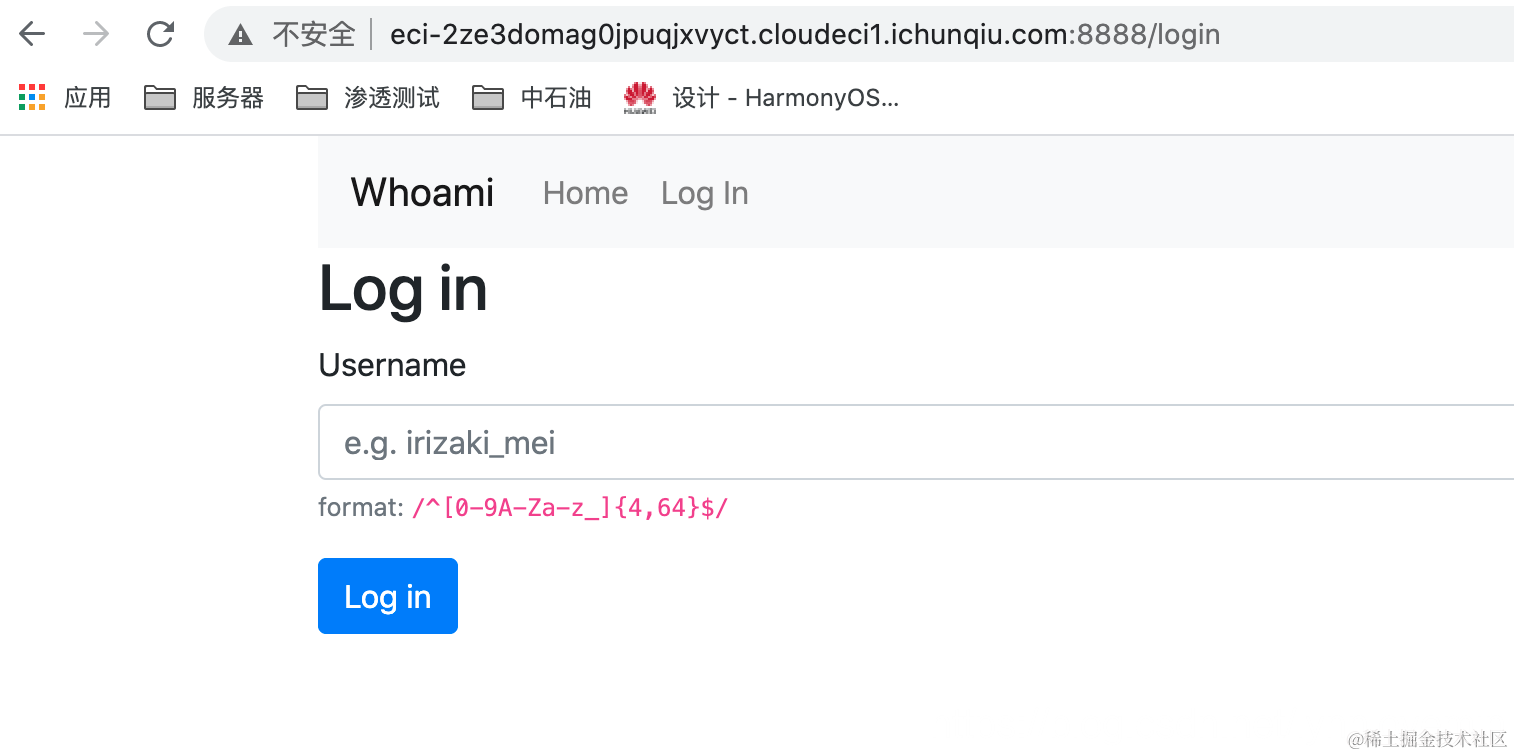Click the 不安全 security label

tap(314, 35)
